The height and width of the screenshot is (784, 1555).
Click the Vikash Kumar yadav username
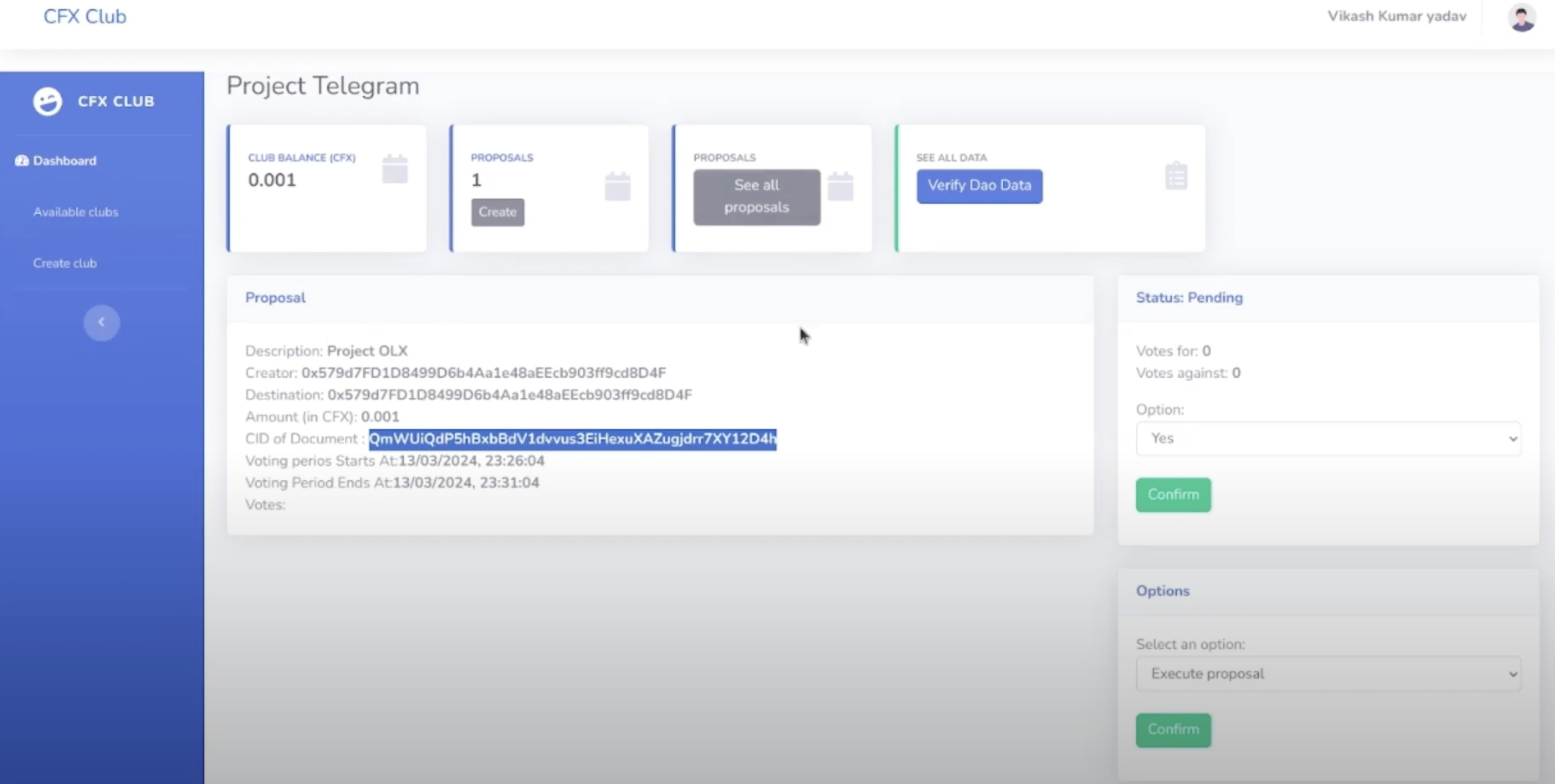[1397, 16]
